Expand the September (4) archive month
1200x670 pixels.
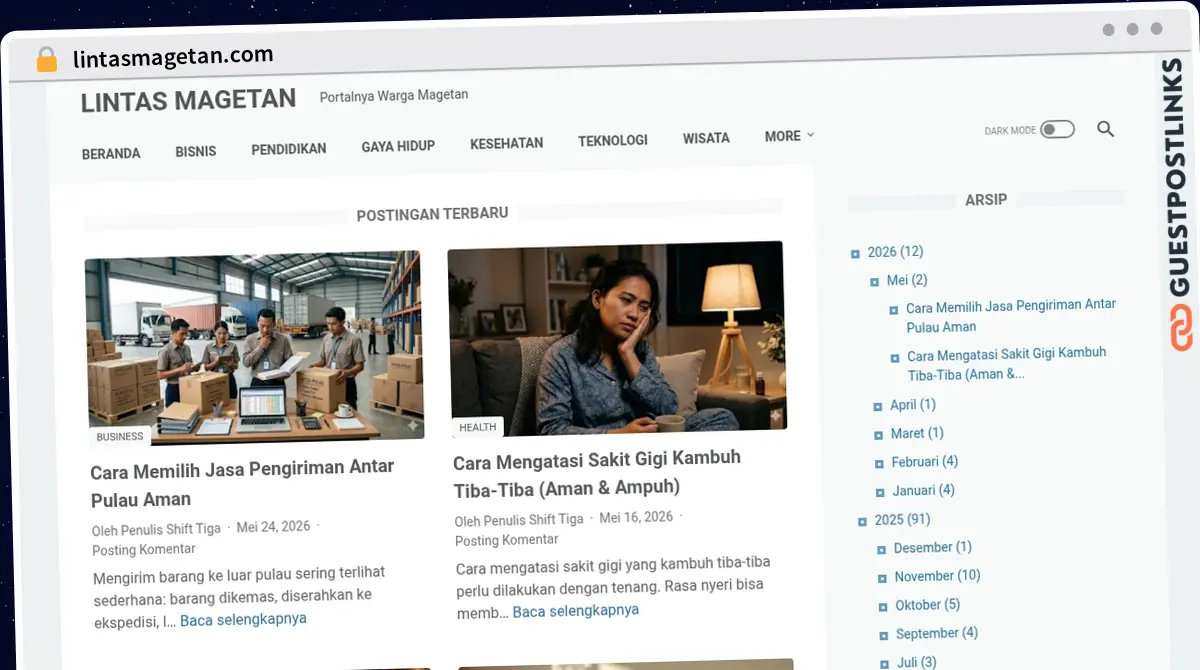point(884,635)
